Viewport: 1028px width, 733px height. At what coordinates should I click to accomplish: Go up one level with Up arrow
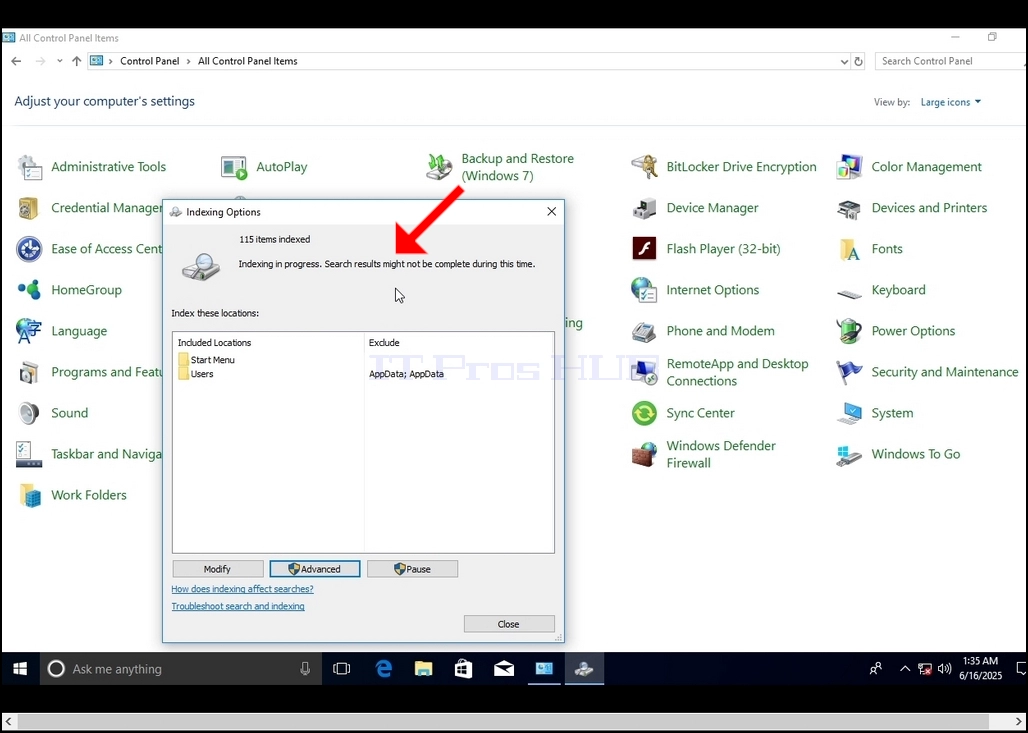pos(77,61)
